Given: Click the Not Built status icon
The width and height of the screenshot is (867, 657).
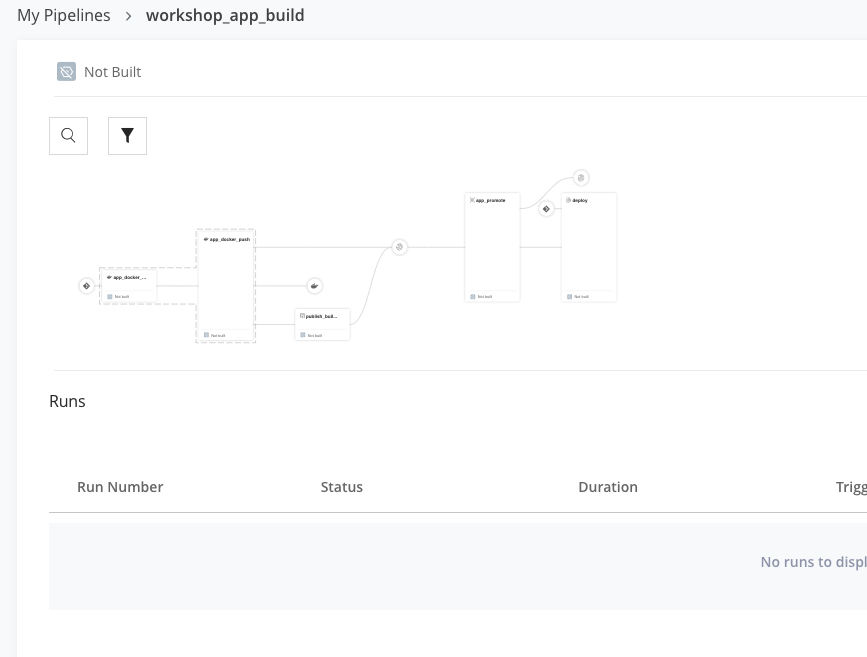Looking at the screenshot, I should click(x=66, y=71).
